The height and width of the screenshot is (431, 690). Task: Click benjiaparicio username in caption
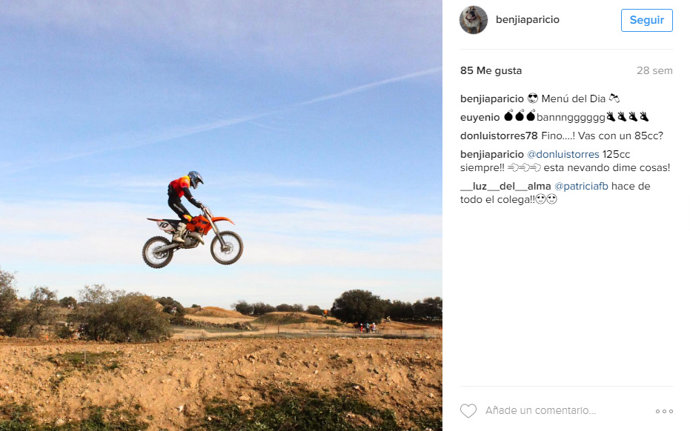click(x=492, y=99)
